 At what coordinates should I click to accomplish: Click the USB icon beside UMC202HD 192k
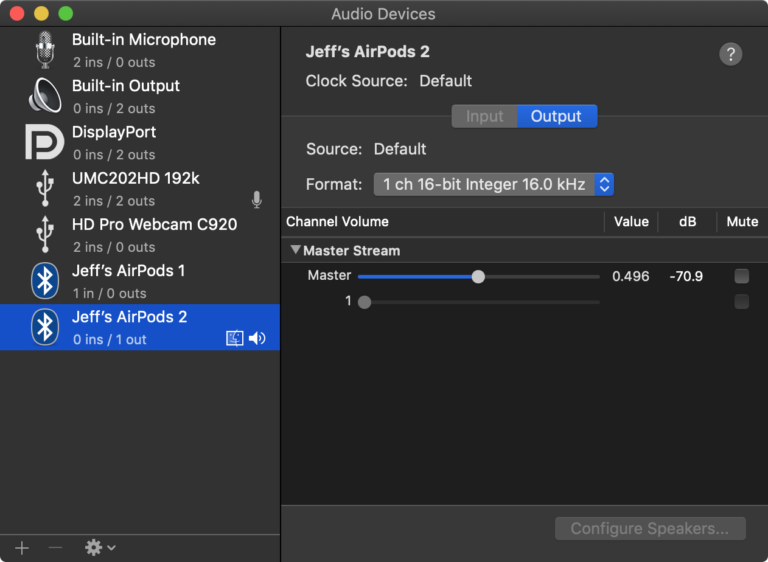pos(45,188)
